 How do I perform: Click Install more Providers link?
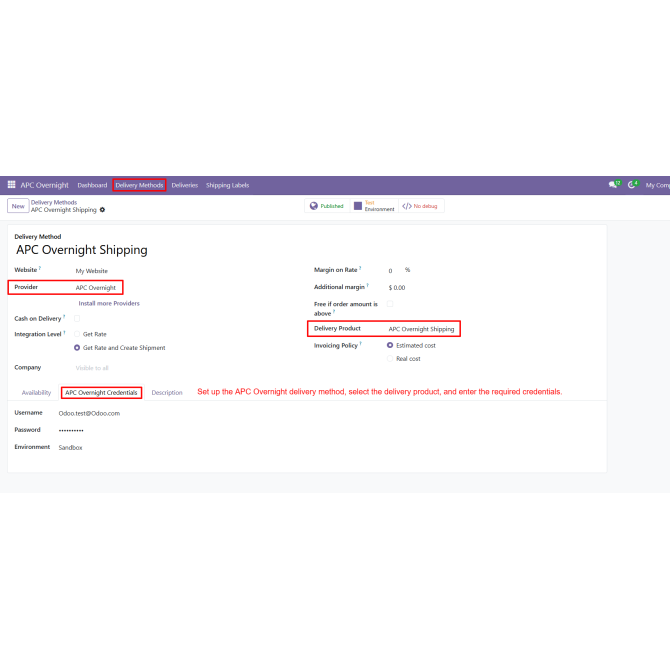point(109,303)
